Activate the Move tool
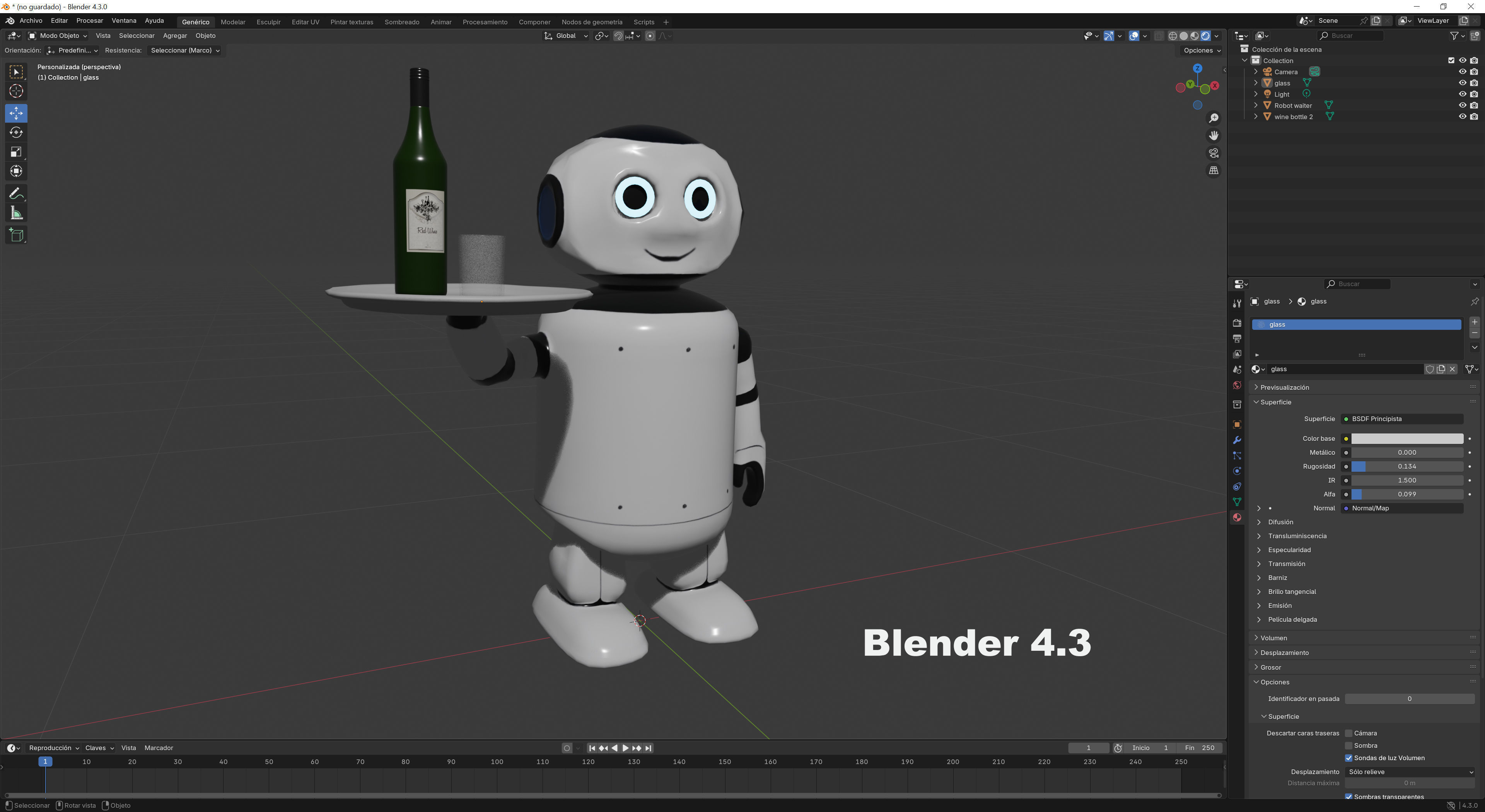The width and height of the screenshot is (1485, 812). (16, 113)
